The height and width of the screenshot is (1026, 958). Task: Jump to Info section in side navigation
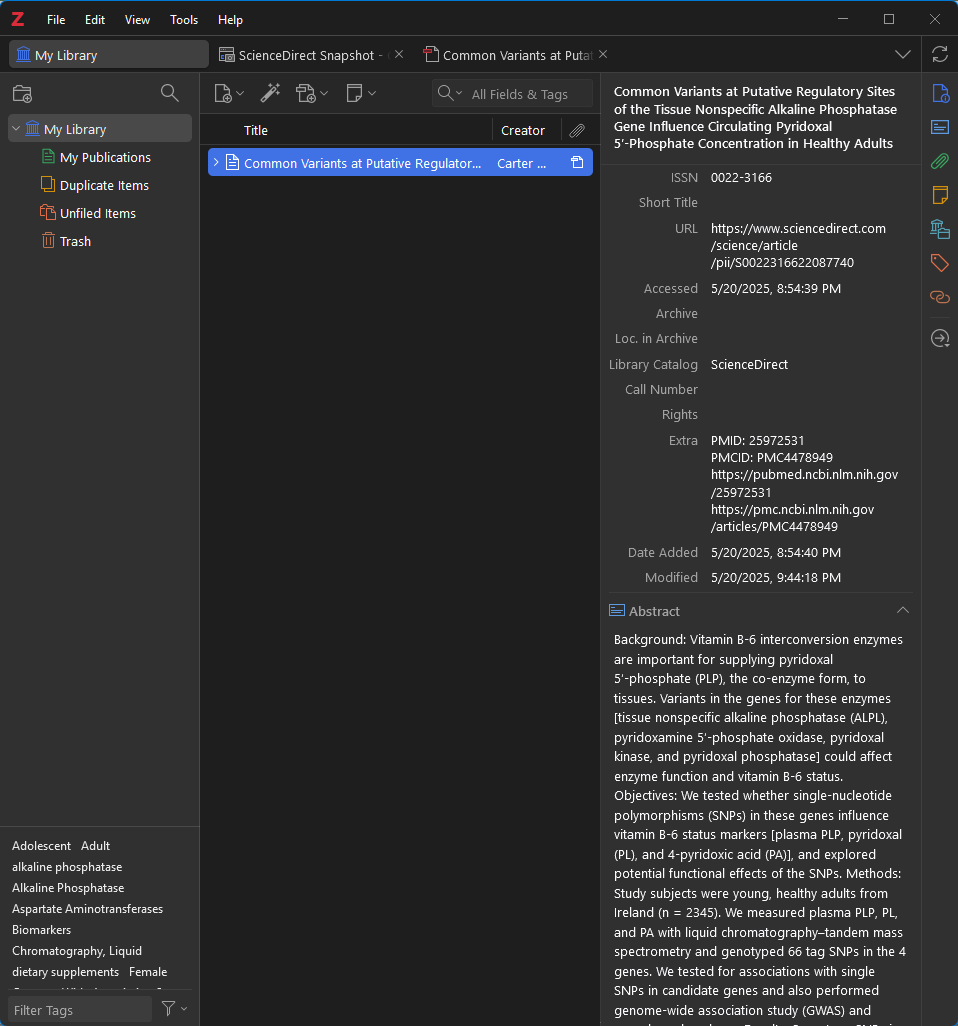(940, 94)
